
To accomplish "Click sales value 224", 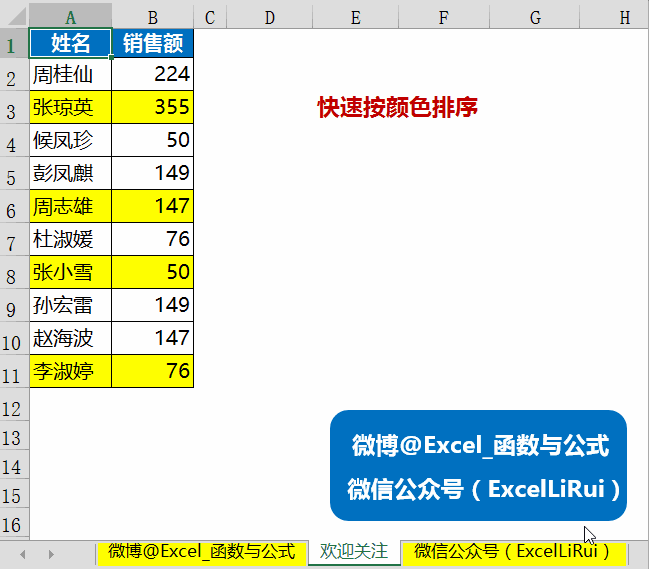I will (x=153, y=74).
